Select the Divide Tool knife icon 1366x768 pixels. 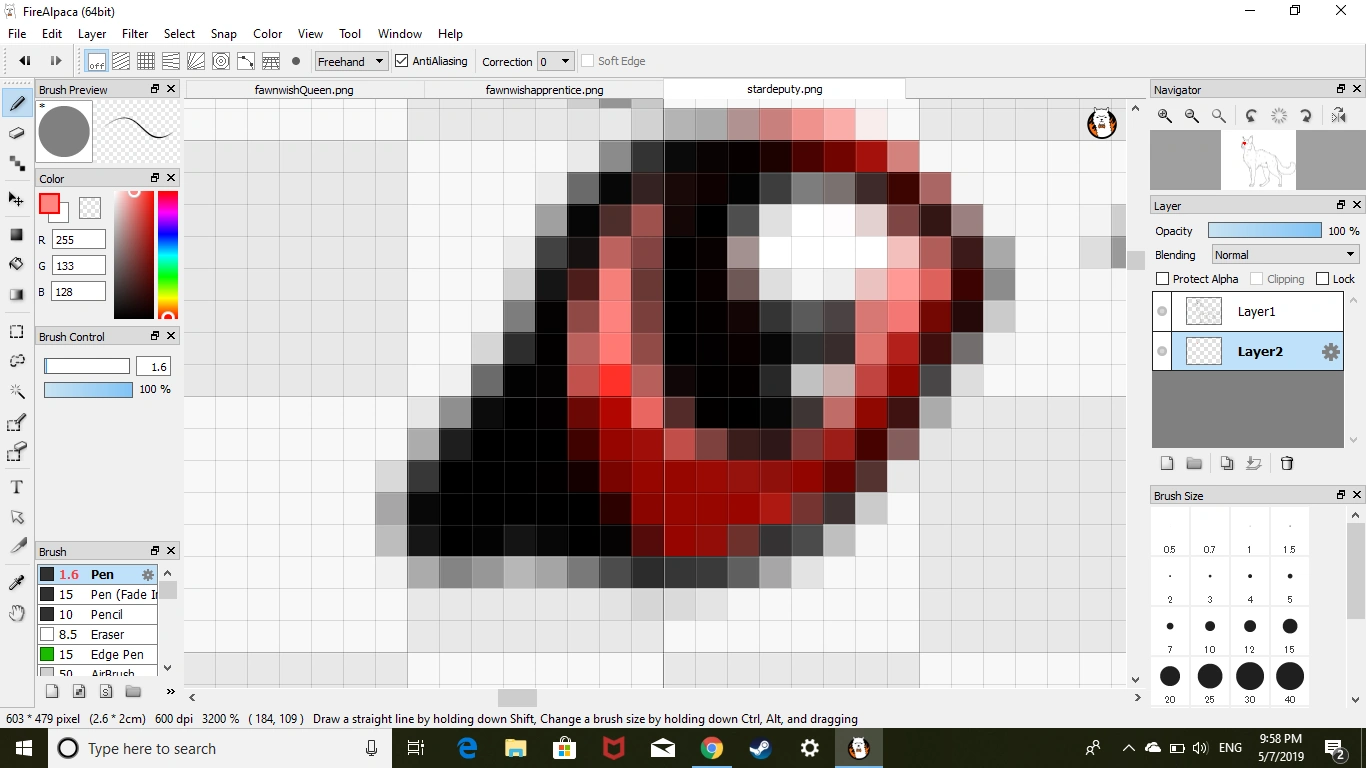point(17,546)
